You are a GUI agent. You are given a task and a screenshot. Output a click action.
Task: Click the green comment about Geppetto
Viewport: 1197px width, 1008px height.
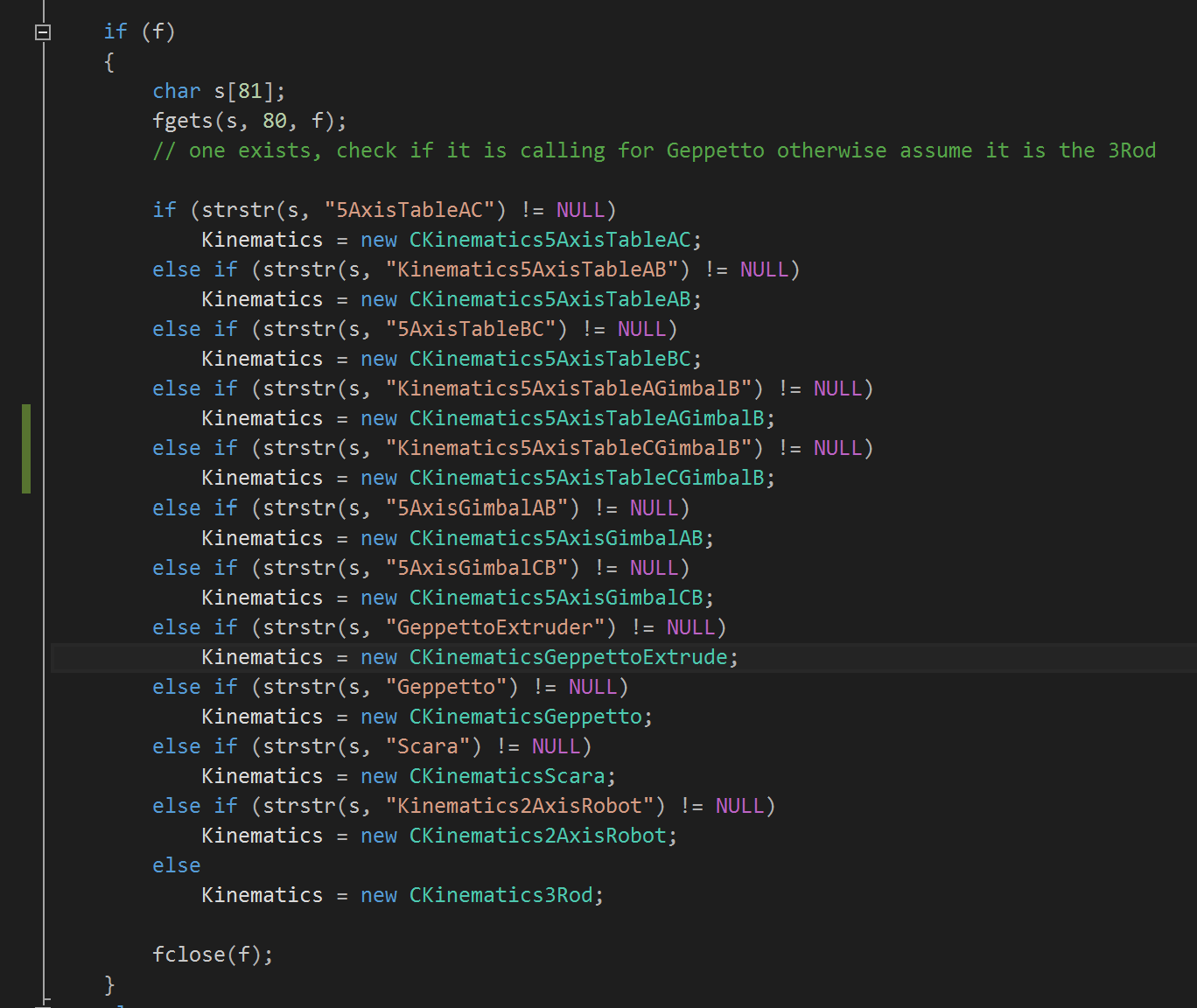click(x=654, y=150)
